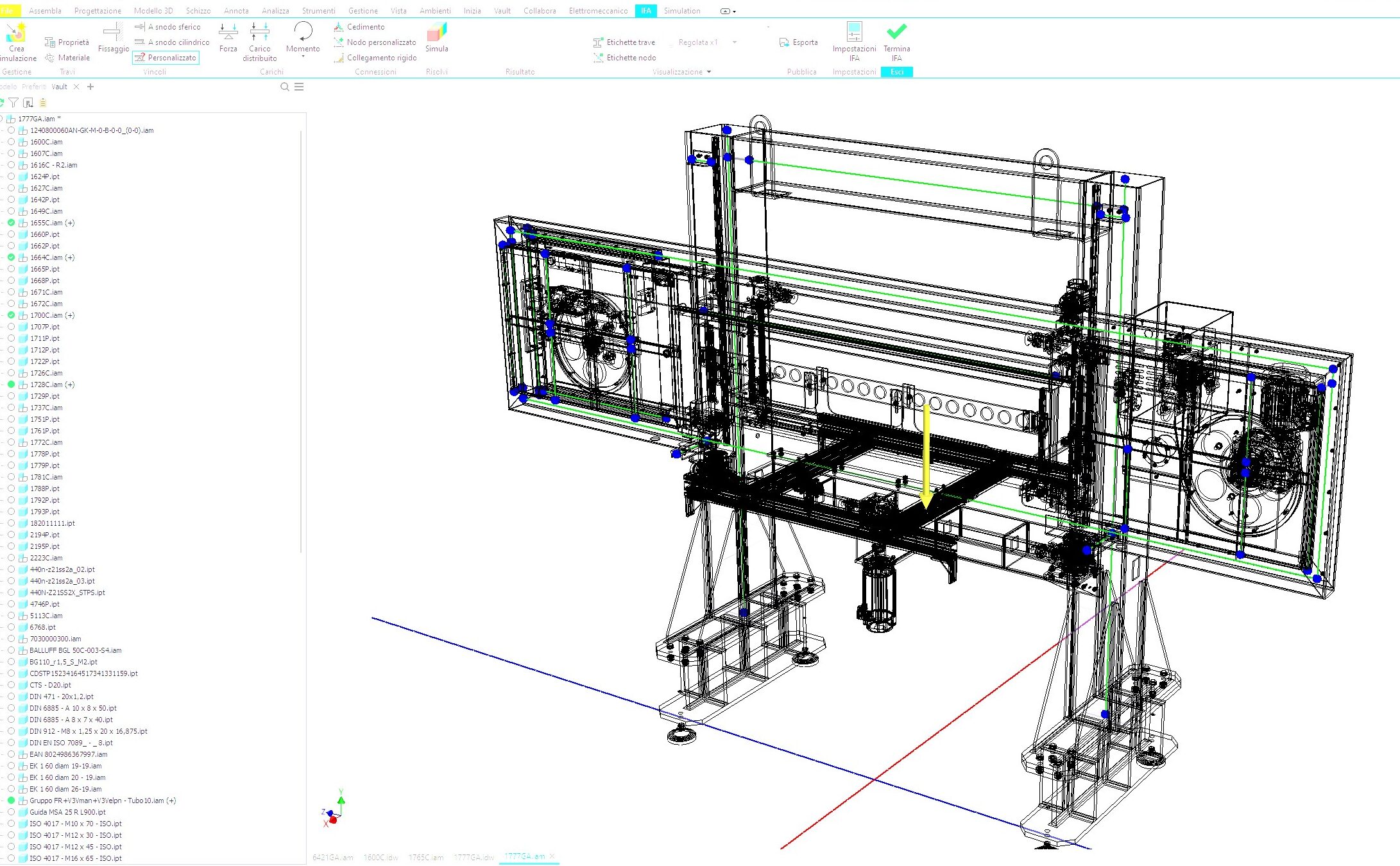Viewport: 1400px width, 866px height.
Task: Switch to the Simulation ribbon tab
Action: [681, 11]
